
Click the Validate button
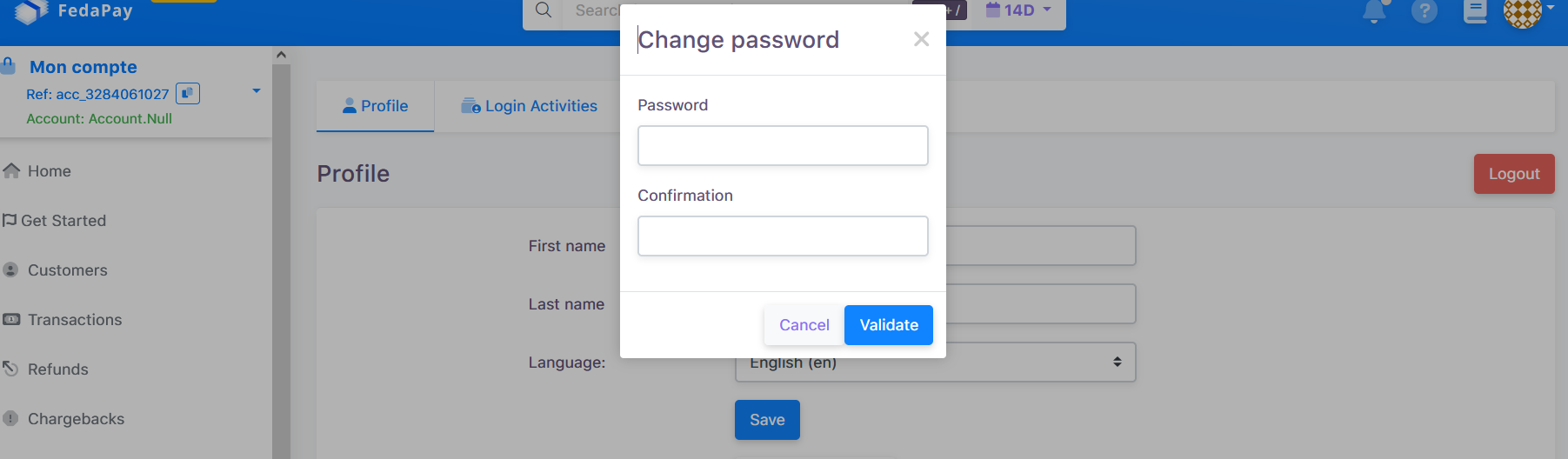tap(888, 325)
